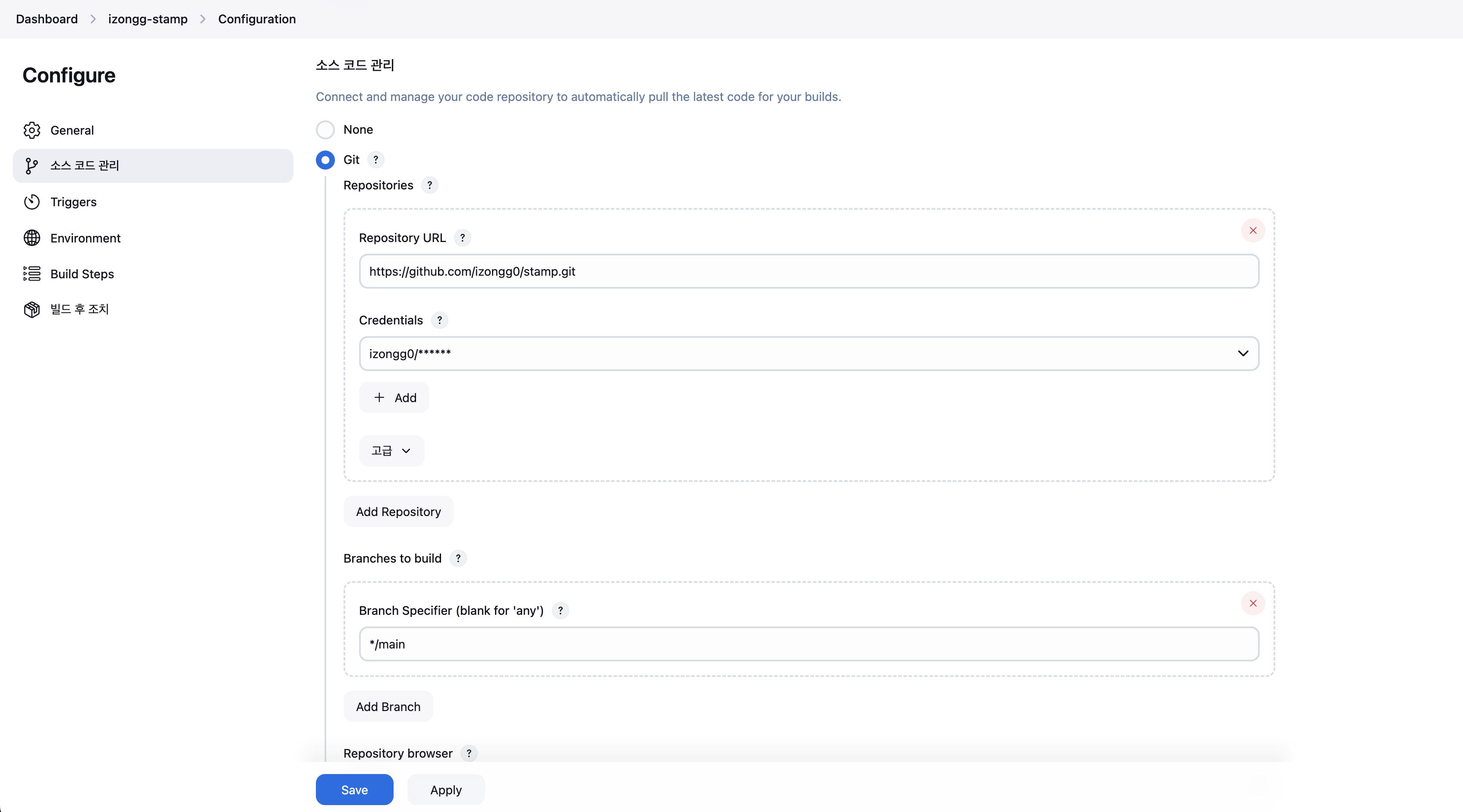This screenshot has height=812, width=1463.
Task: Navigate to Dashboard breadcrumb
Action: (47, 19)
